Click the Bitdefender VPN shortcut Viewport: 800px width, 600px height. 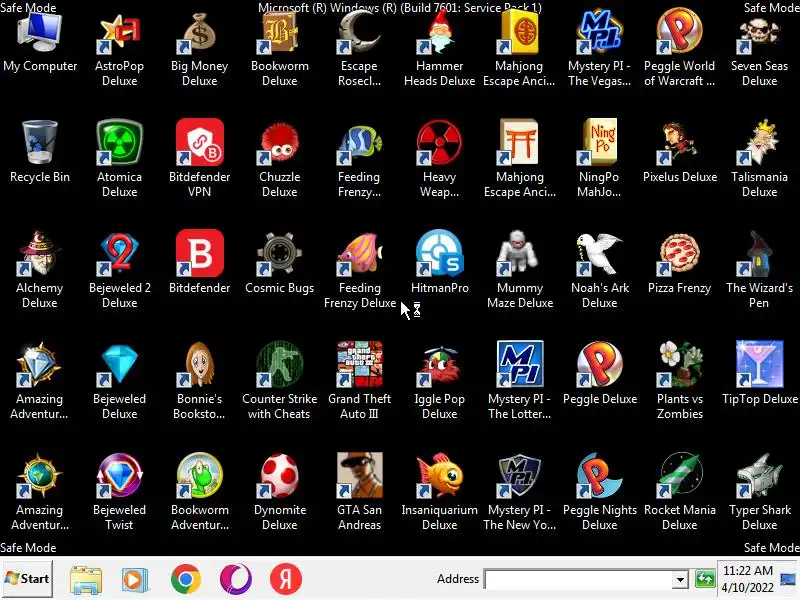(199, 159)
